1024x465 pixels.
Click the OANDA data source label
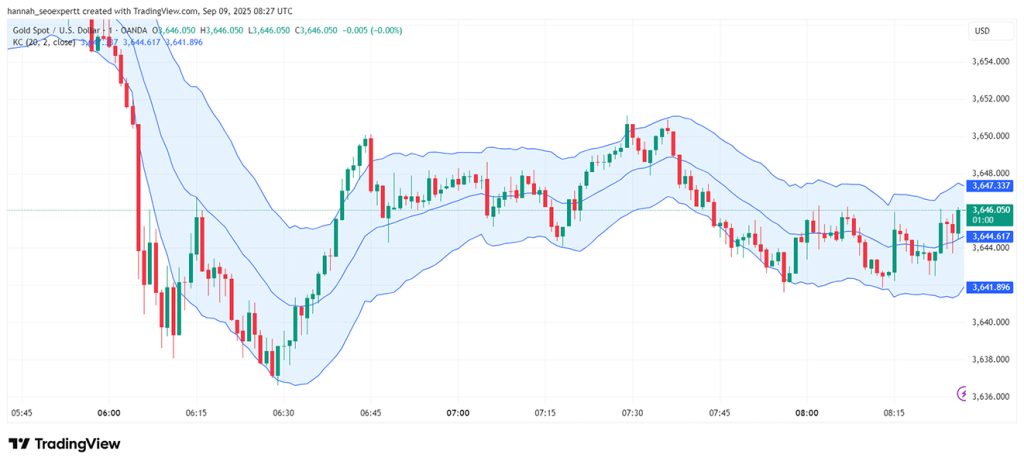pyautogui.click(x=135, y=30)
